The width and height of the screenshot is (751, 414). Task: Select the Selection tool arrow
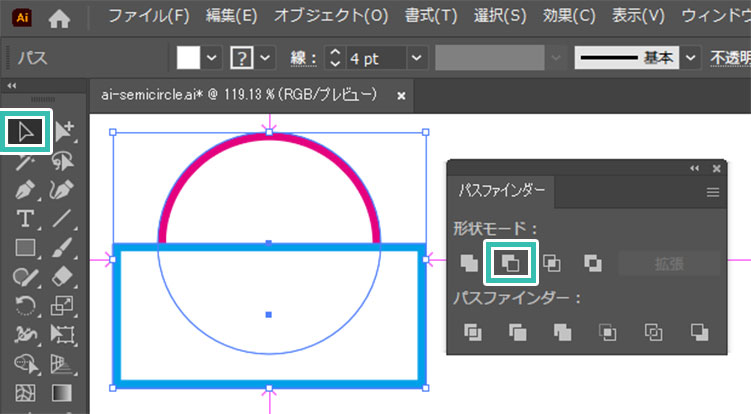pos(27,131)
